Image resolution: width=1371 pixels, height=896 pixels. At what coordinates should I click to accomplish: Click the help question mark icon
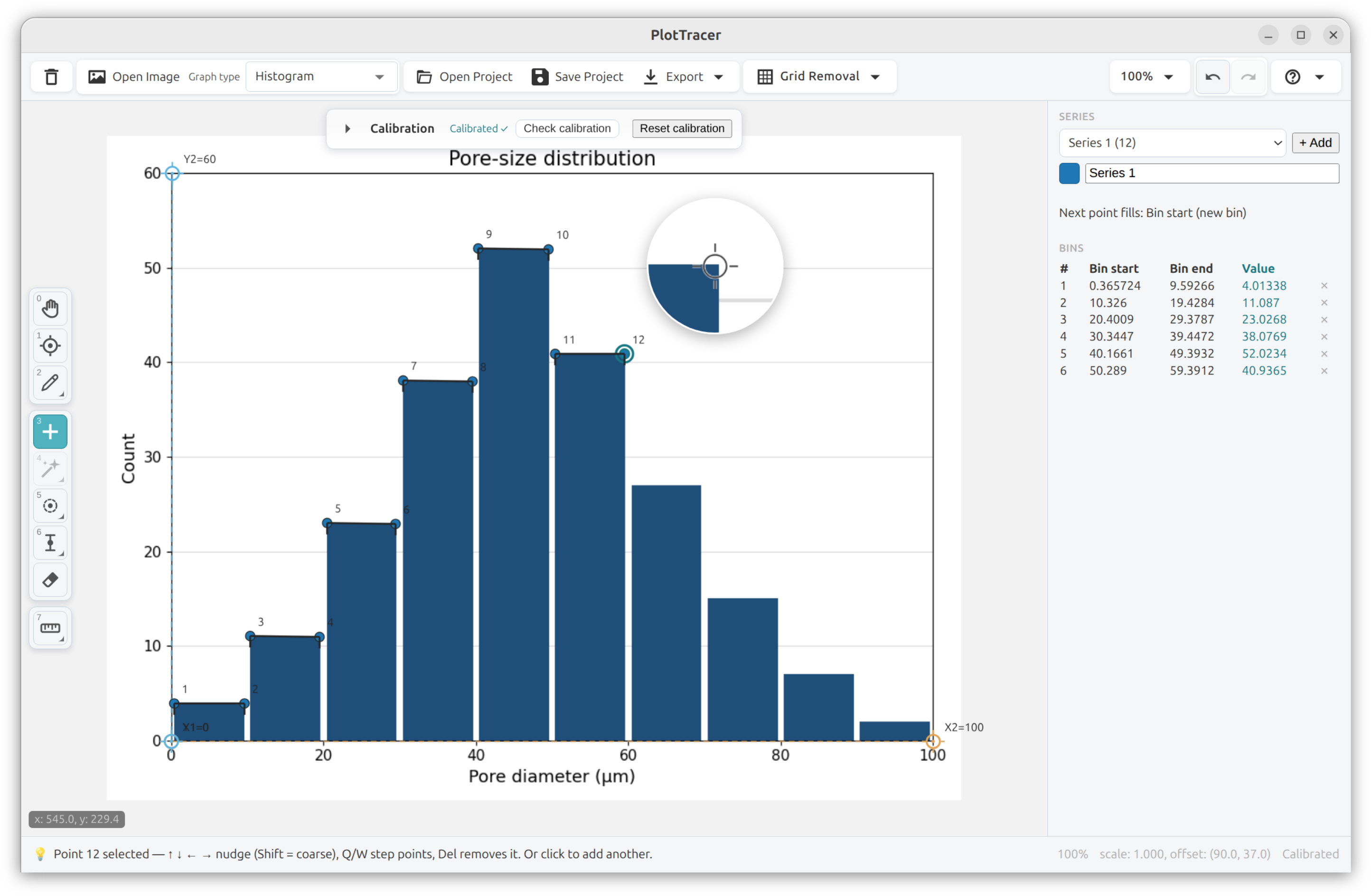(x=1292, y=76)
